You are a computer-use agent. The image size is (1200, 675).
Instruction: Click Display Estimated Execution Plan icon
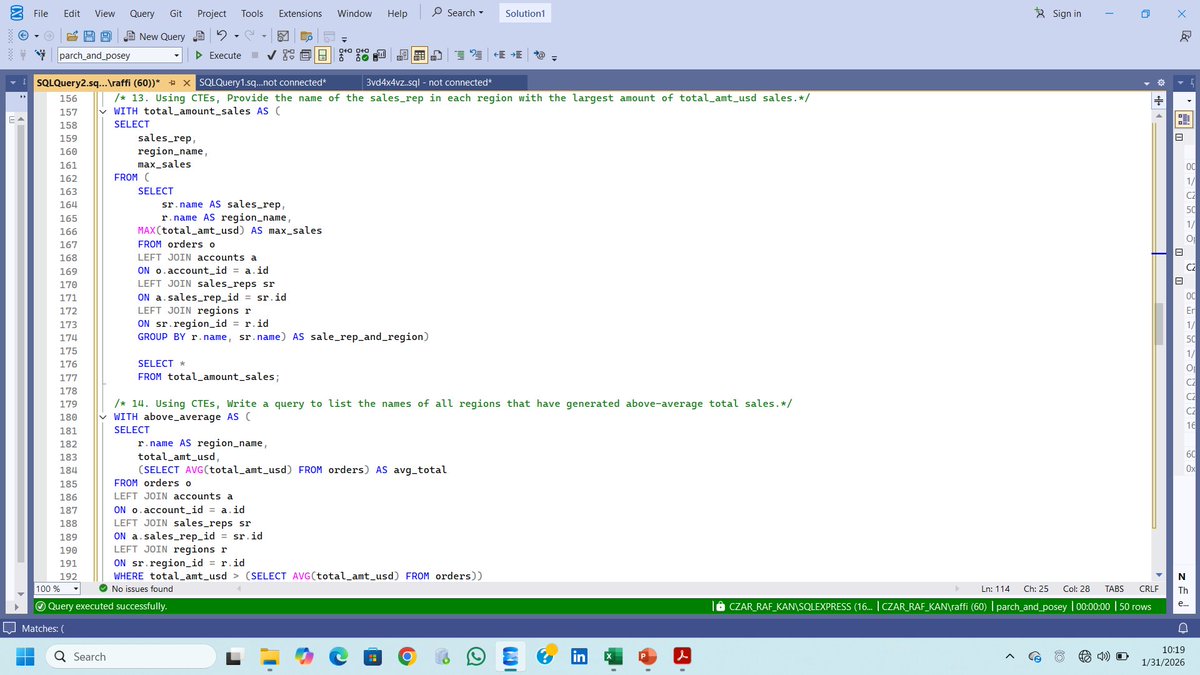288,55
